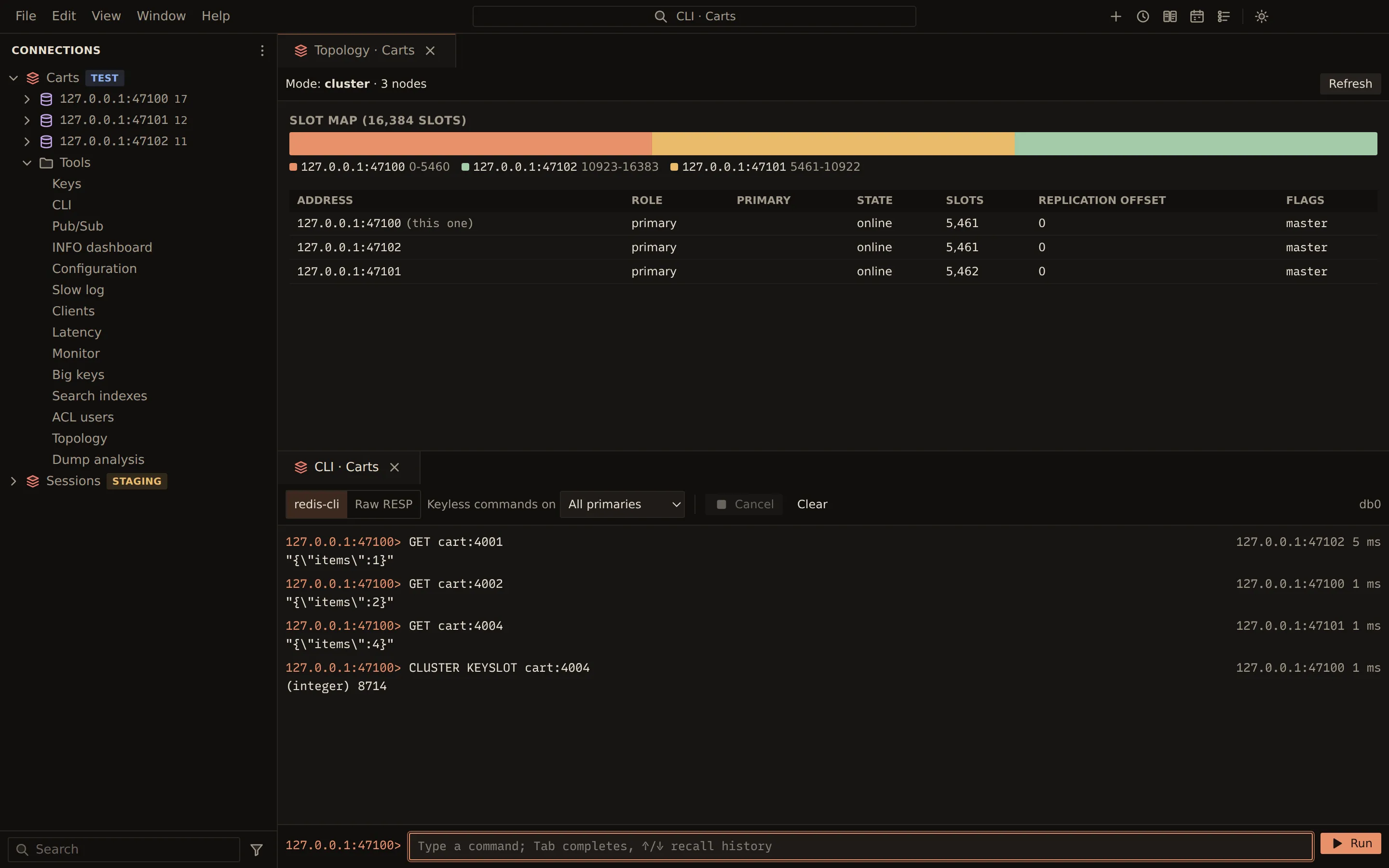Click the green slot map segment
Screen dimensions: 1389x868
(1196, 144)
